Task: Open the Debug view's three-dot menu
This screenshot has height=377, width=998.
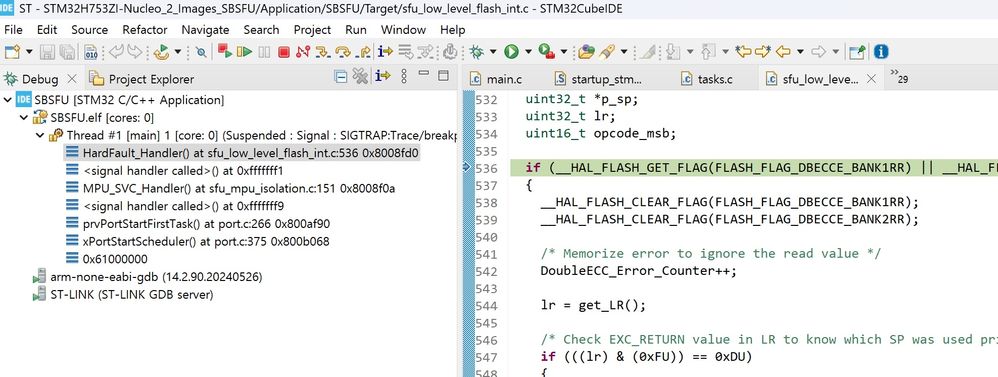Action: pos(404,77)
